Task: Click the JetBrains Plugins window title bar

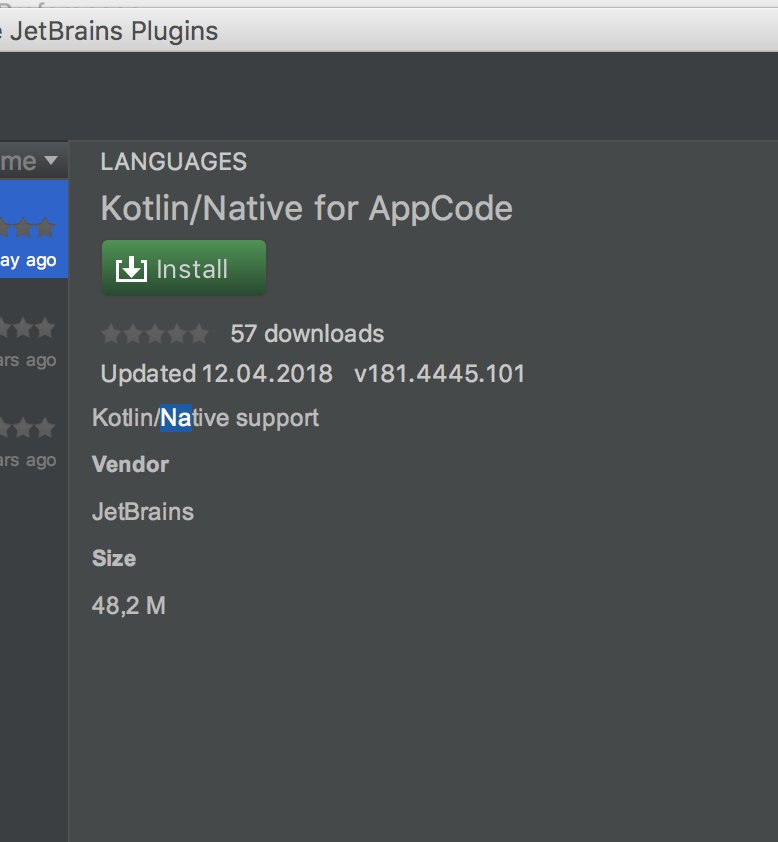Action: click(389, 31)
